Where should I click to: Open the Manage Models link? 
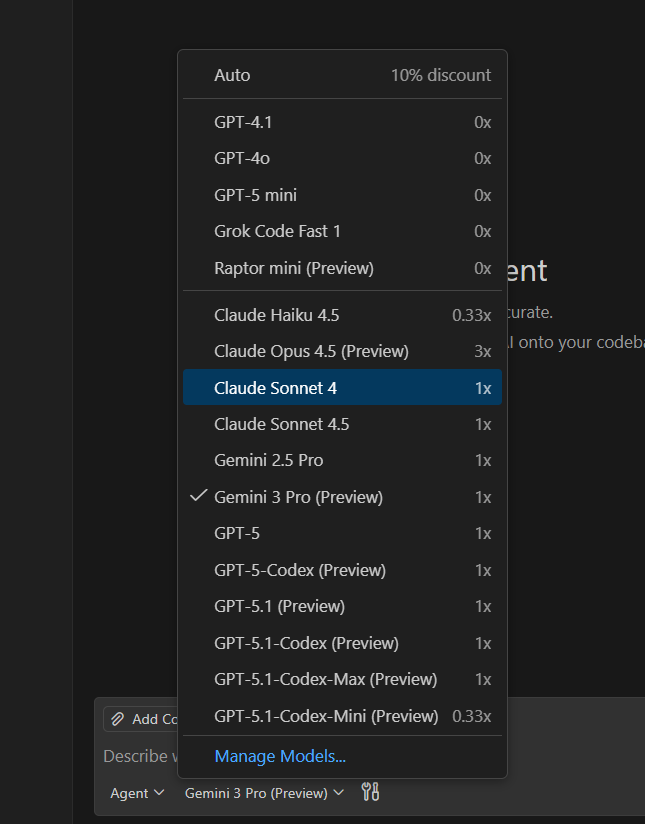click(x=280, y=756)
